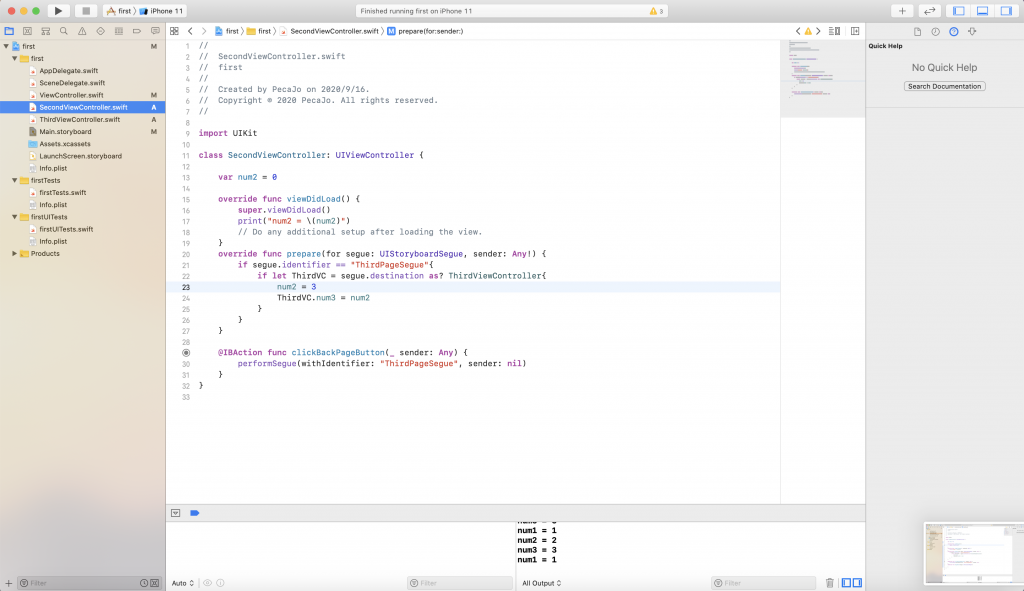1024x591 pixels.
Task: Toggle the variables view pane
Action: tap(846, 583)
